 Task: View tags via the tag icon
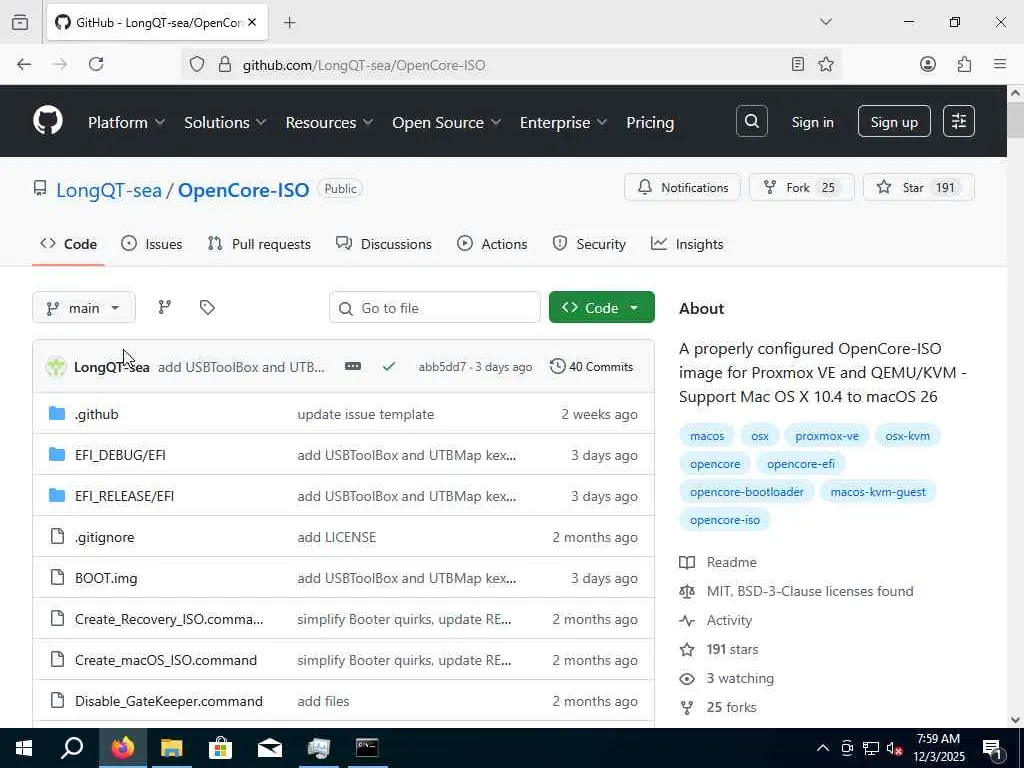(x=207, y=308)
